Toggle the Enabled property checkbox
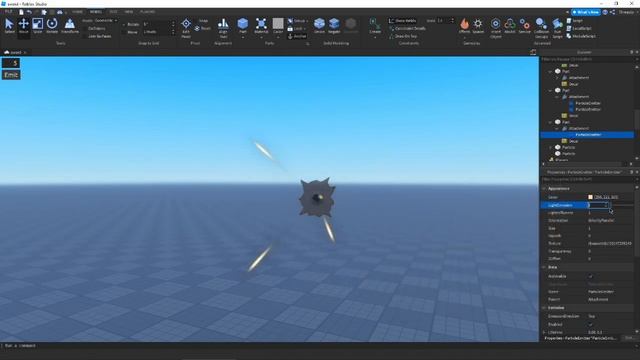This screenshot has height=360, width=640. click(x=590, y=324)
